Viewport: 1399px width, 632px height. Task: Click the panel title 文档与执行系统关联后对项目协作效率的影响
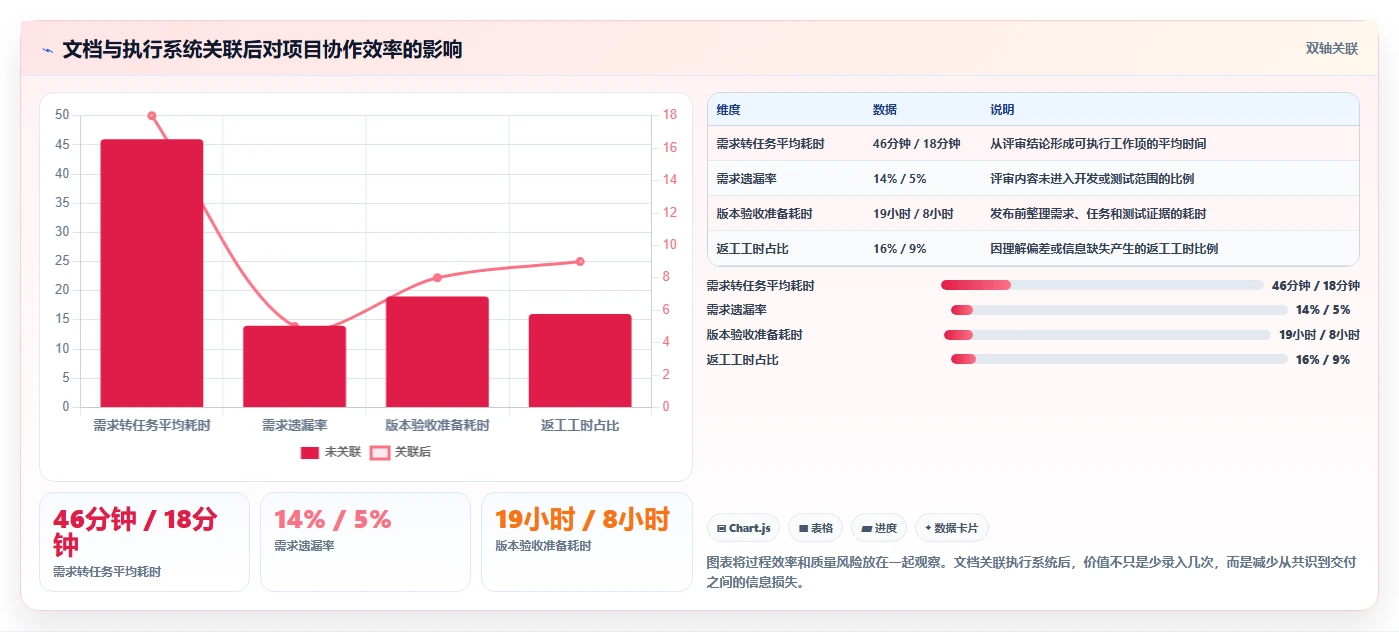point(262,49)
